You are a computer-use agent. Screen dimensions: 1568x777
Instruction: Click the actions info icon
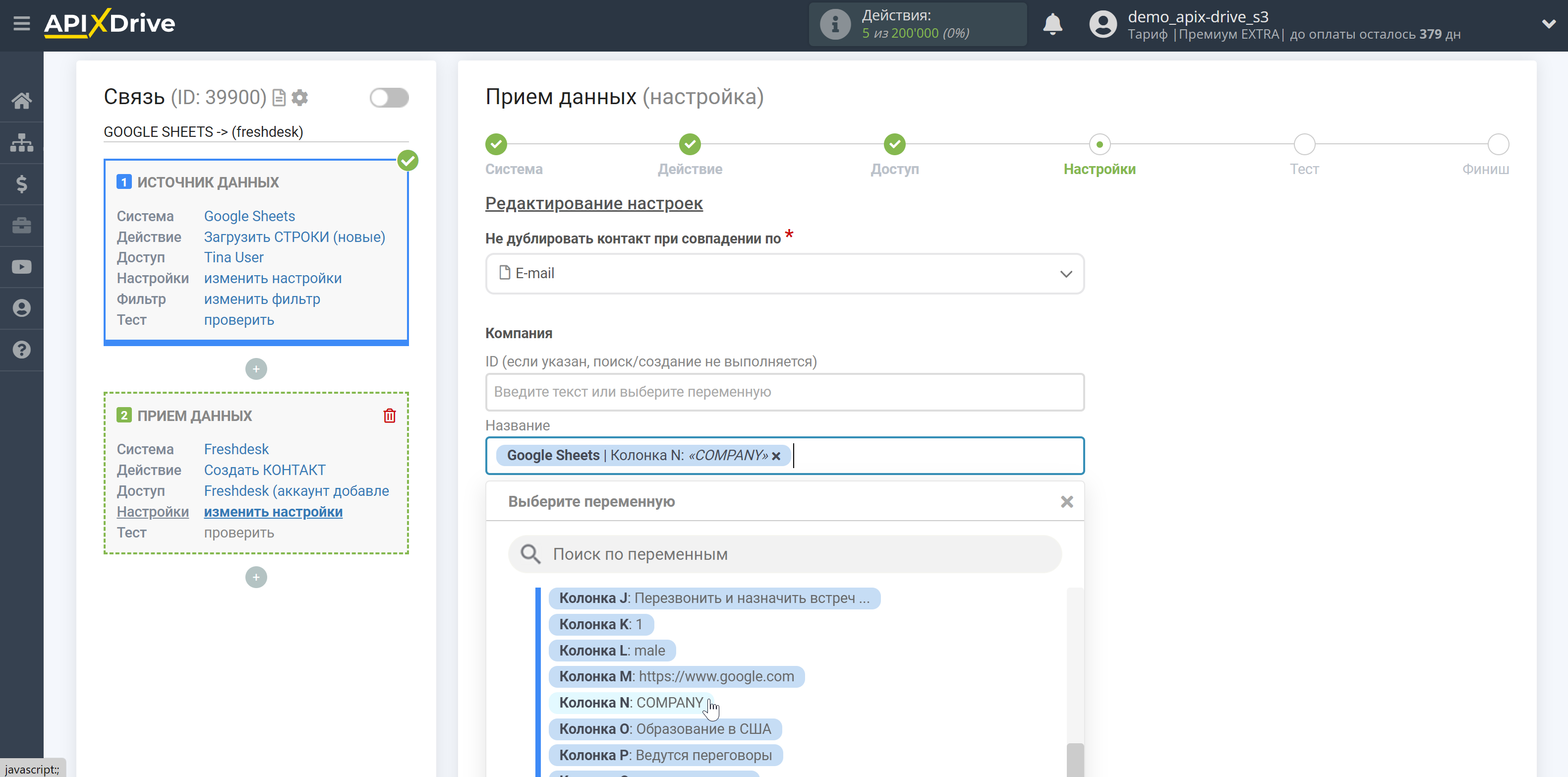coord(835,25)
